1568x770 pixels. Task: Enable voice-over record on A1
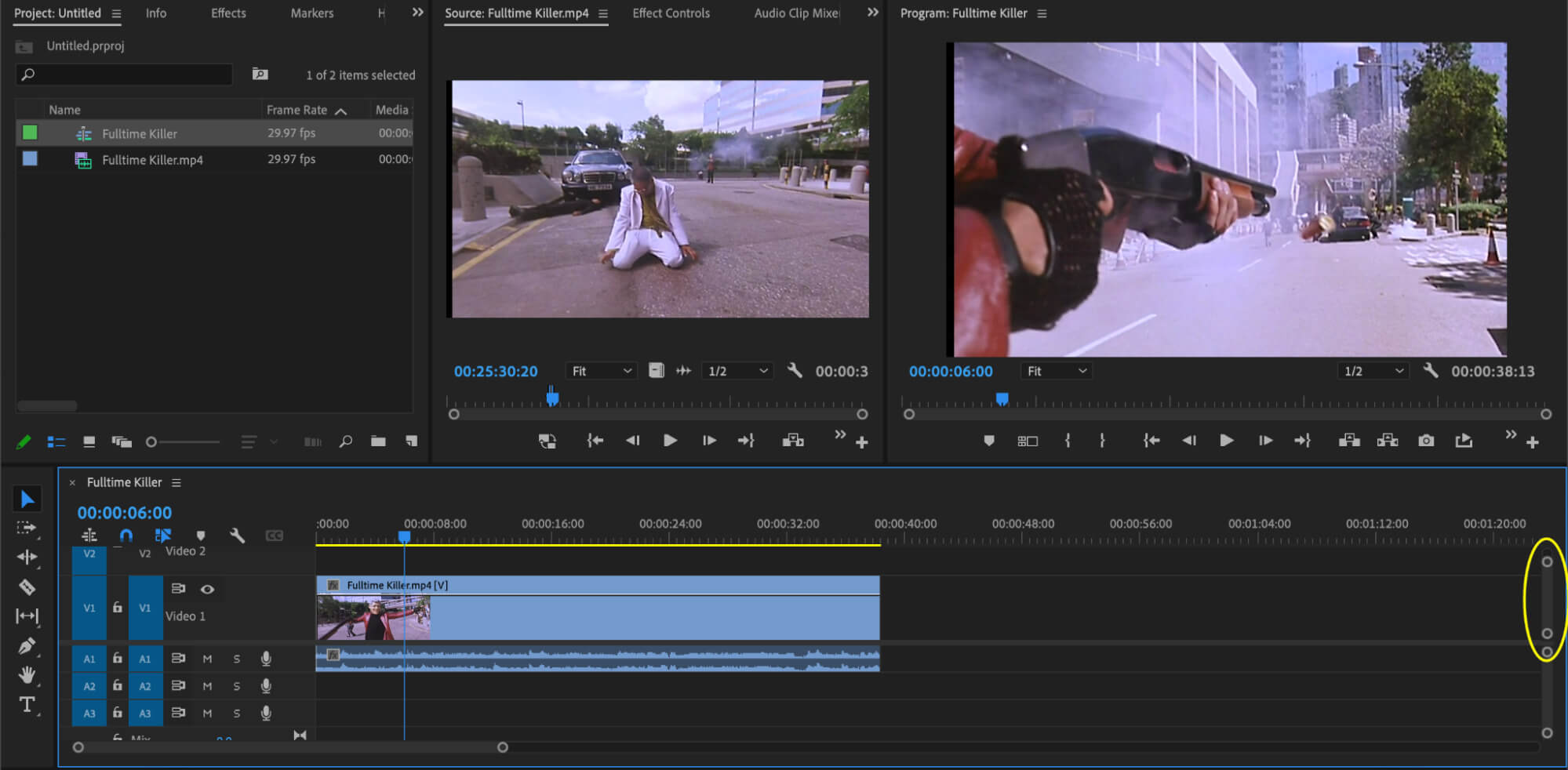tap(266, 659)
